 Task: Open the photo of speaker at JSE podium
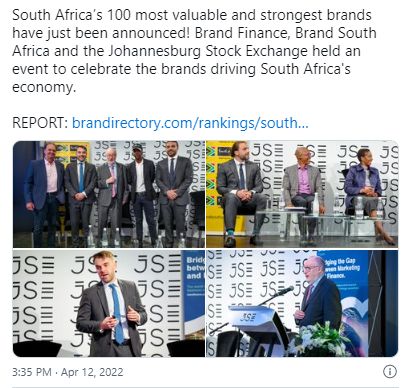[x=302, y=303]
